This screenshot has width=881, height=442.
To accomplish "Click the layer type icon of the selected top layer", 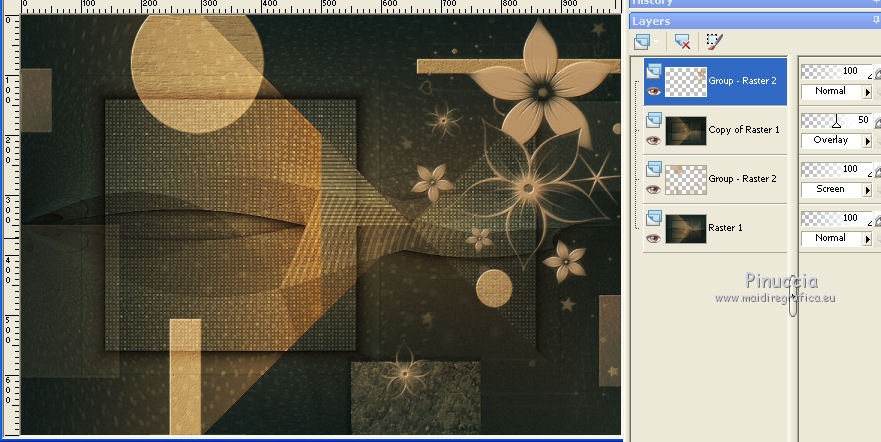I will tap(654, 71).
